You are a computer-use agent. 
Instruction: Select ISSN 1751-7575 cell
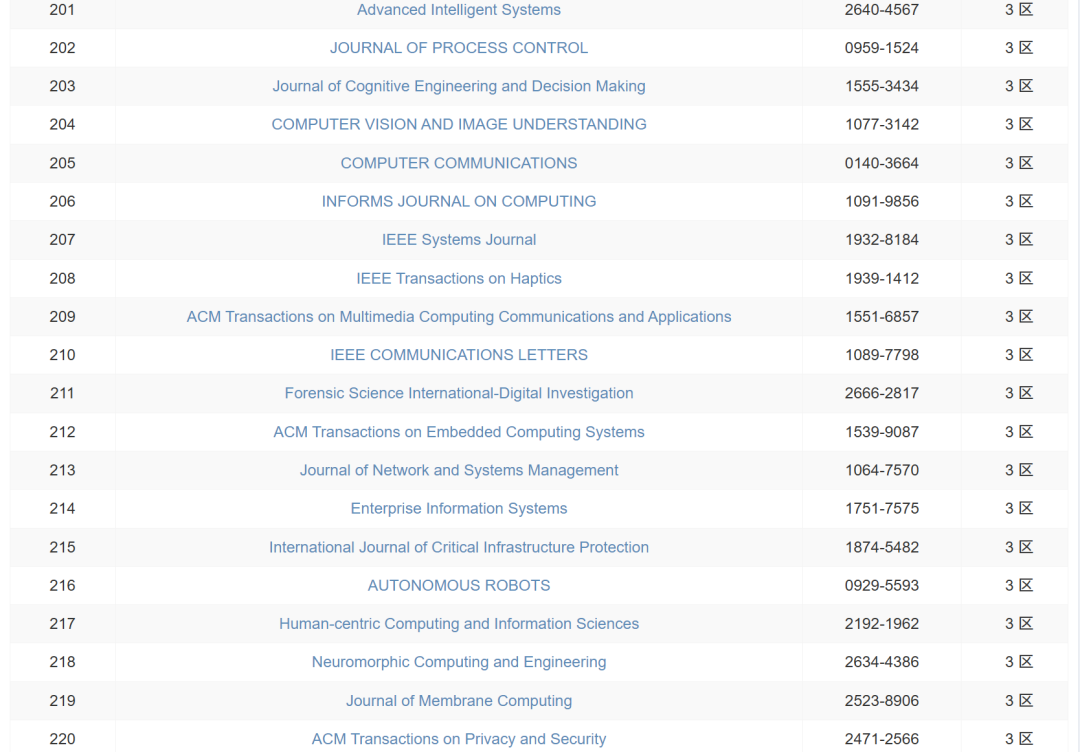tap(882, 508)
